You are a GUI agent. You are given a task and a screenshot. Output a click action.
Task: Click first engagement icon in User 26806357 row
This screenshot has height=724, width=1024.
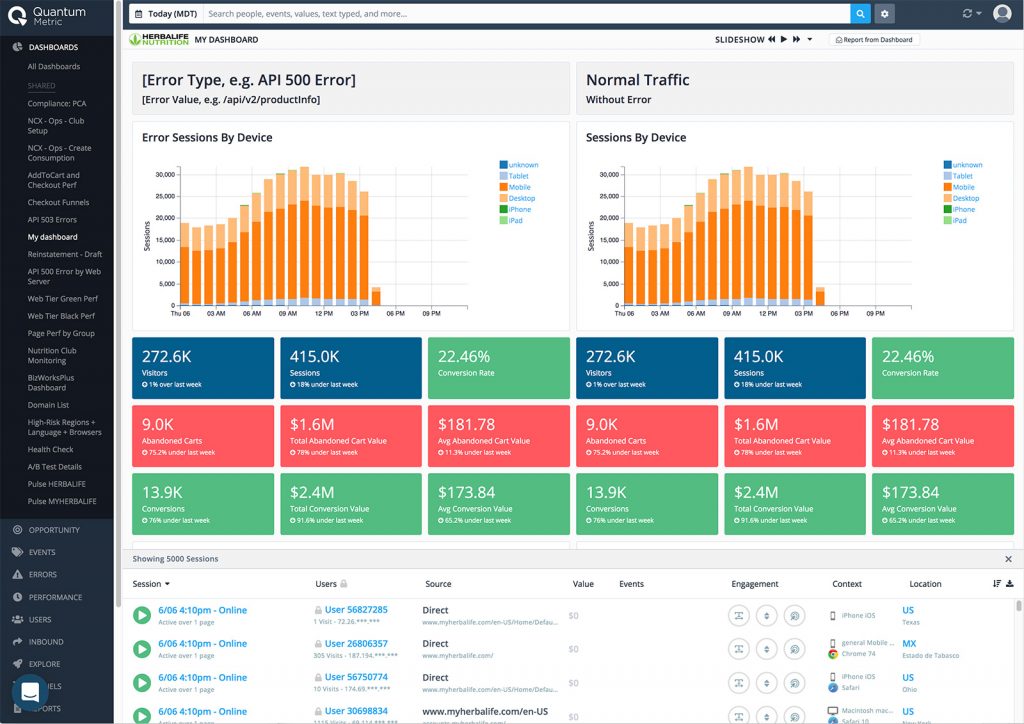pos(739,649)
